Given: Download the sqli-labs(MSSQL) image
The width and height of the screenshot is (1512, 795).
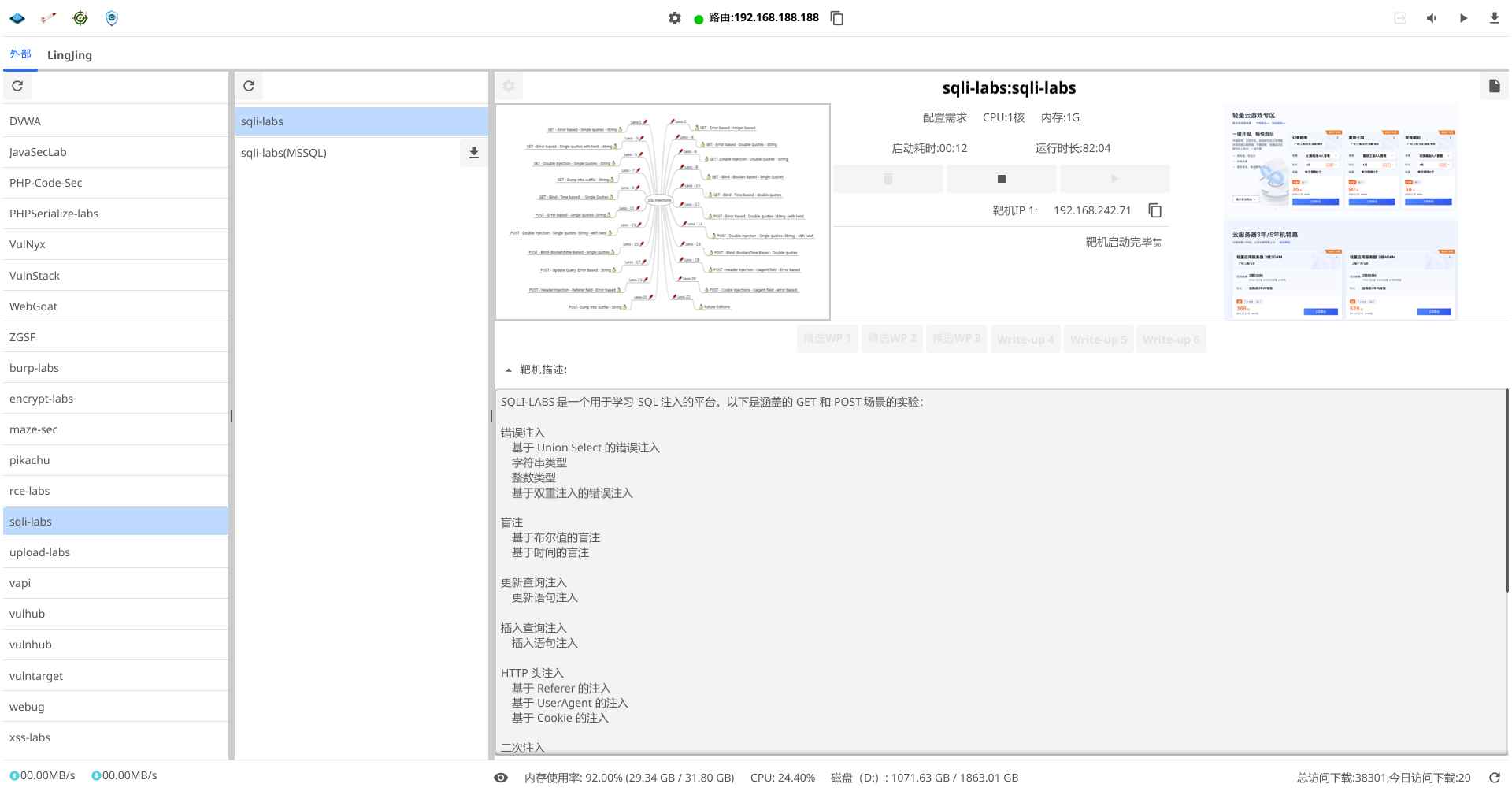Looking at the screenshot, I should click(x=474, y=153).
